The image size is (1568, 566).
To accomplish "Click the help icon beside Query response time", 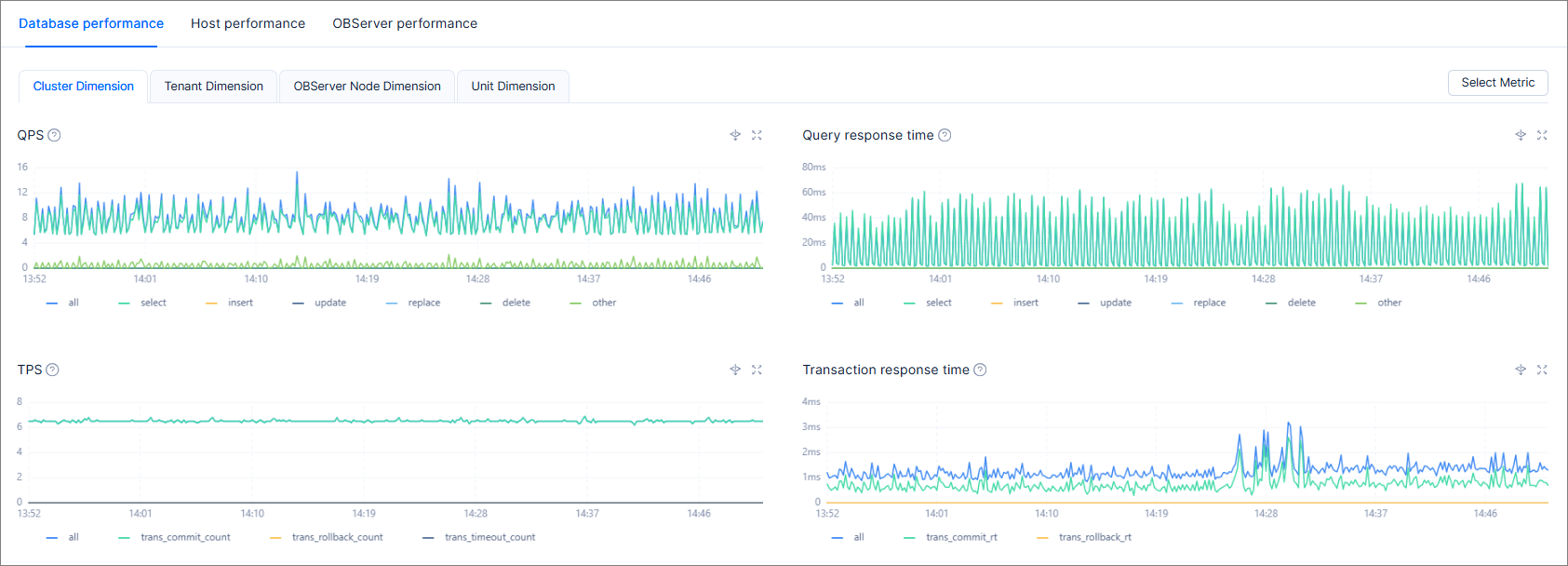I will point(945,135).
